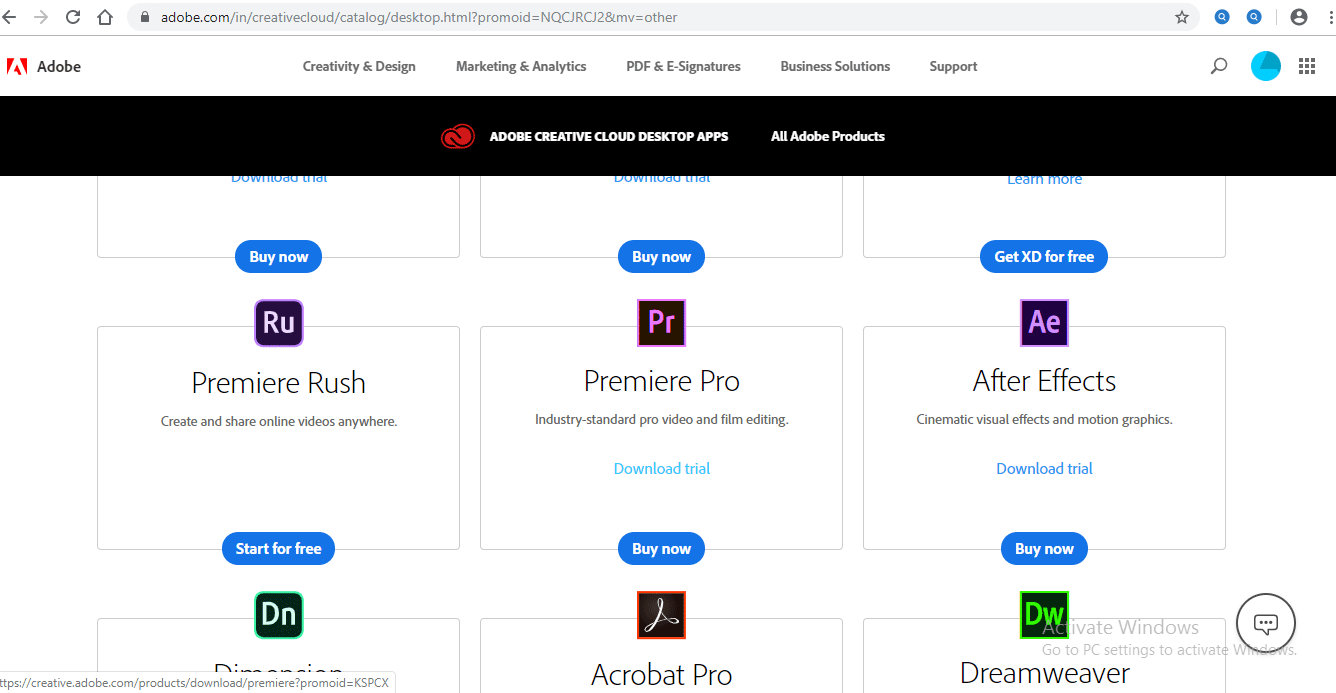Open Chrome profile account icon
The height and width of the screenshot is (693, 1336).
1299,17
